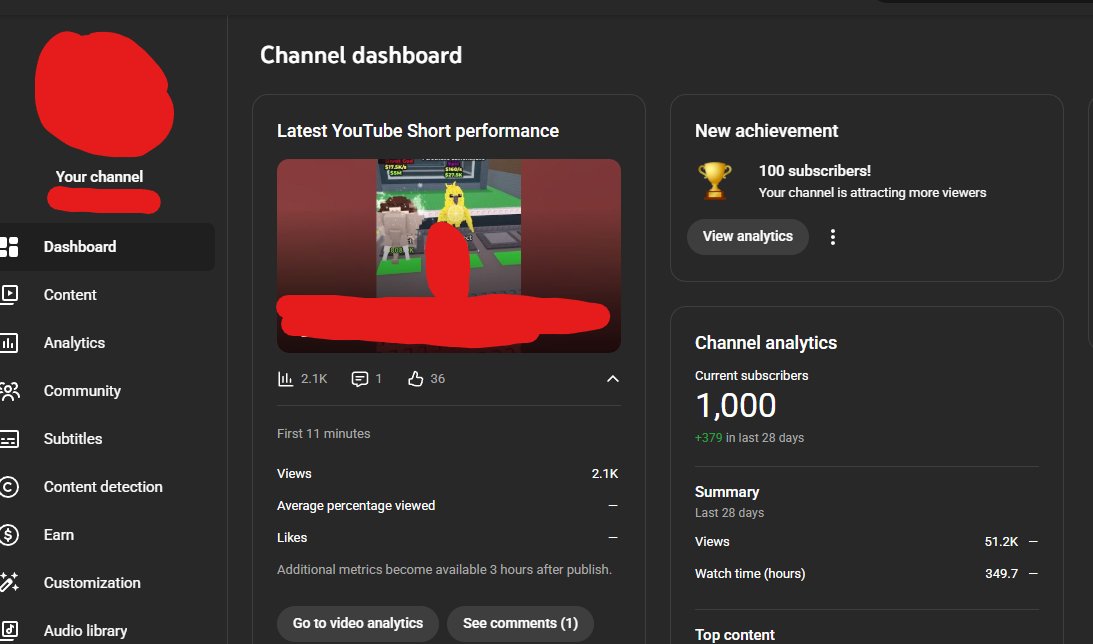This screenshot has height=644, width=1093.
Task: Click the thumbs-up likes icon
Action: coord(415,378)
